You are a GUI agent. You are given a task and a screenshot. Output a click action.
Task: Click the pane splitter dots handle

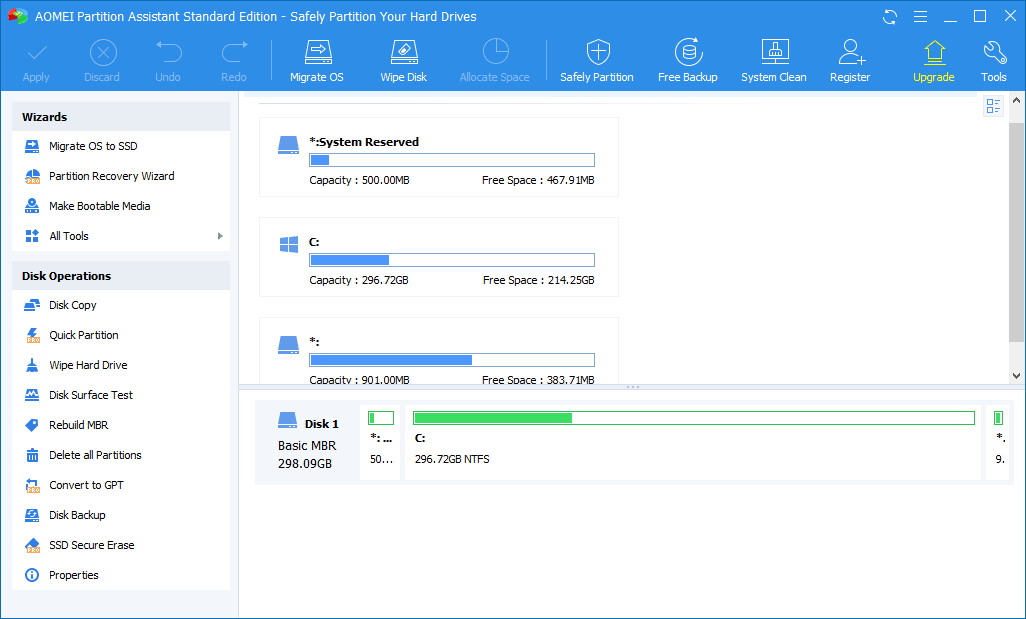pyautogui.click(x=633, y=387)
